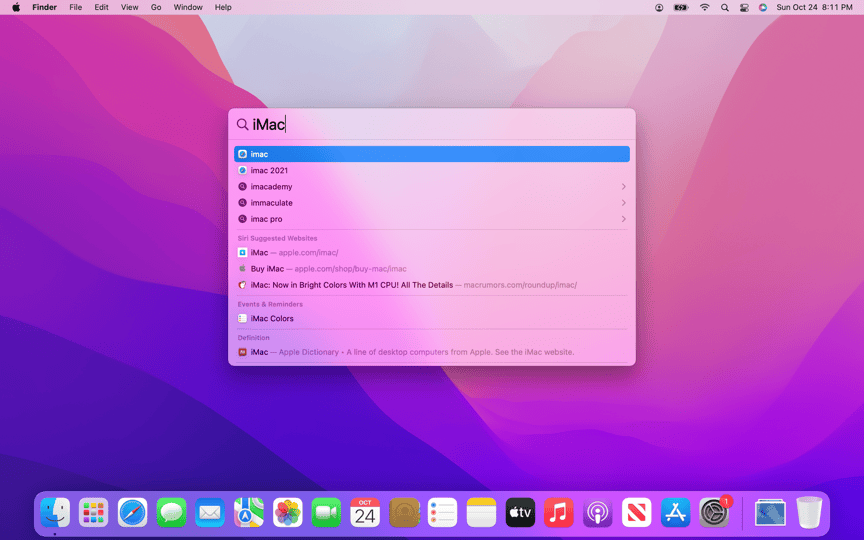Open Safari in the Dock
The width and height of the screenshot is (864, 540).
coord(132,512)
